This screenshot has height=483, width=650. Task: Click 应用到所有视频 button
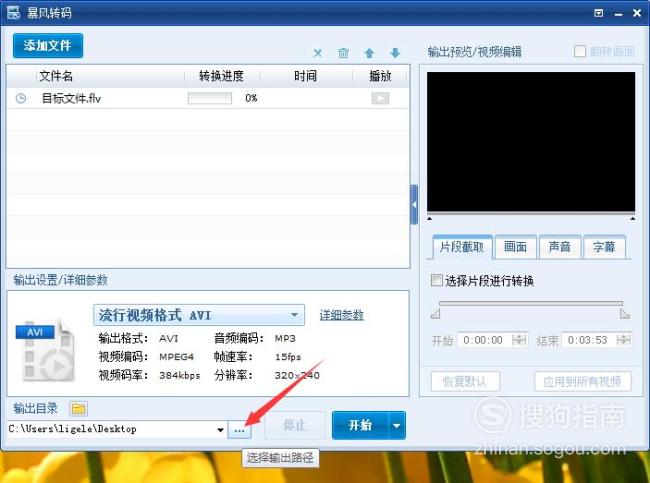(x=582, y=381)
